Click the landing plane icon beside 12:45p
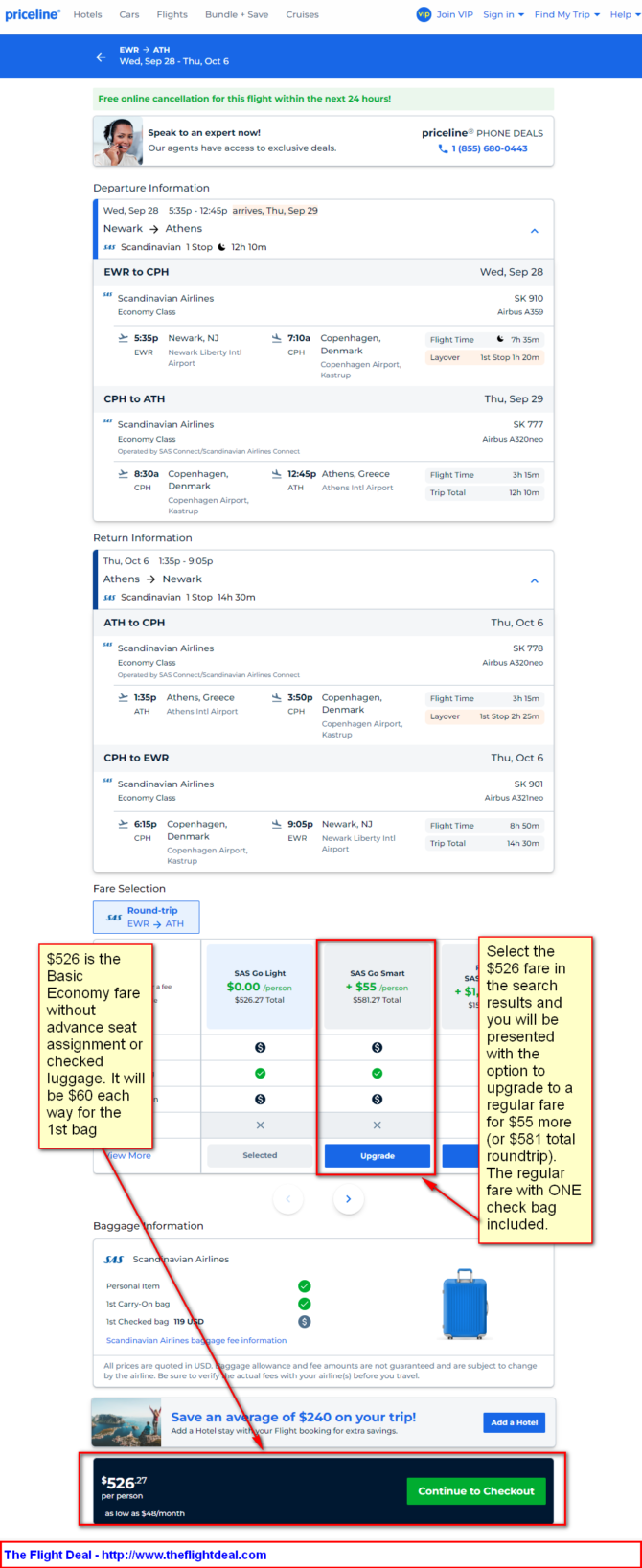Screen dimensions: 642x1568 coord(277,474)
